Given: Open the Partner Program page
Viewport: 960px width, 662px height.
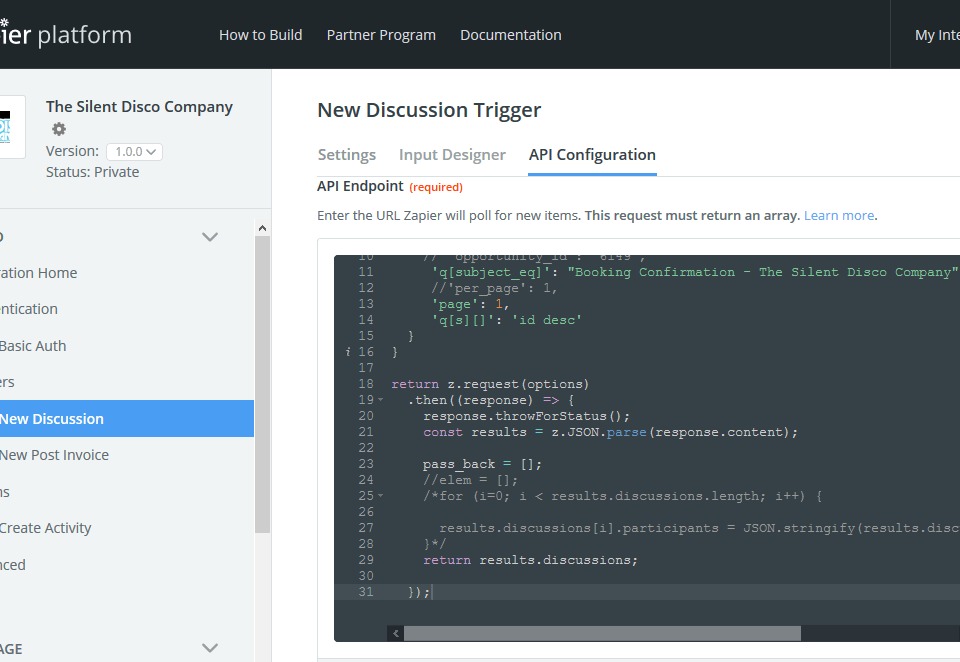Looking at the screenshot, I should (381, 35).
